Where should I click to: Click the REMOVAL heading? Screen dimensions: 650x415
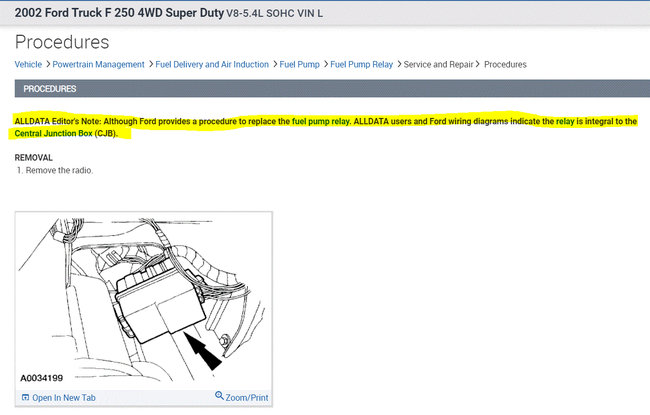[34, 158]
